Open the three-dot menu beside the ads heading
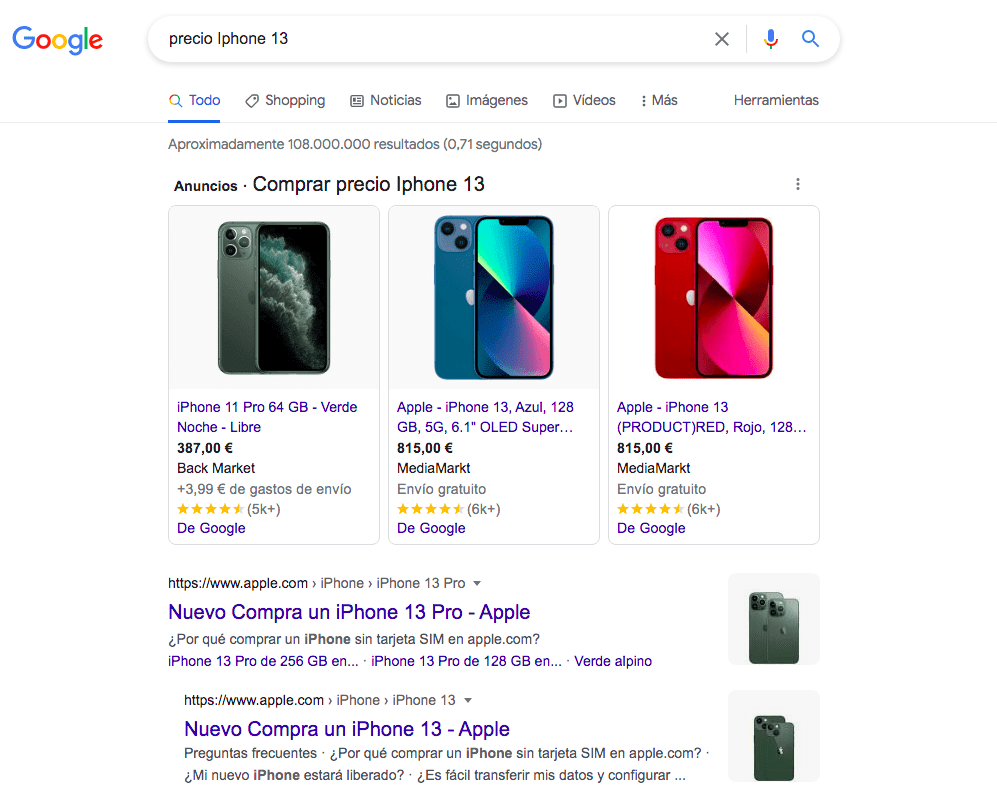997x803 pixels. pyautogui.click(x=798, y=184)
